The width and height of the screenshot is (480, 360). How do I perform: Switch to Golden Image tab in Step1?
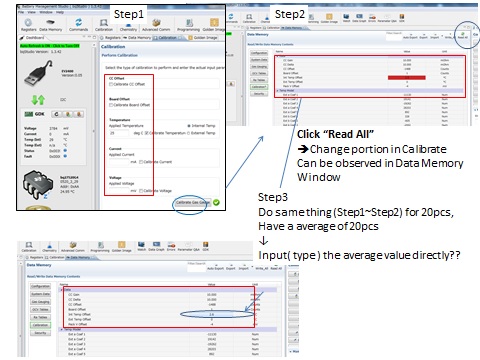click(203, 38)
